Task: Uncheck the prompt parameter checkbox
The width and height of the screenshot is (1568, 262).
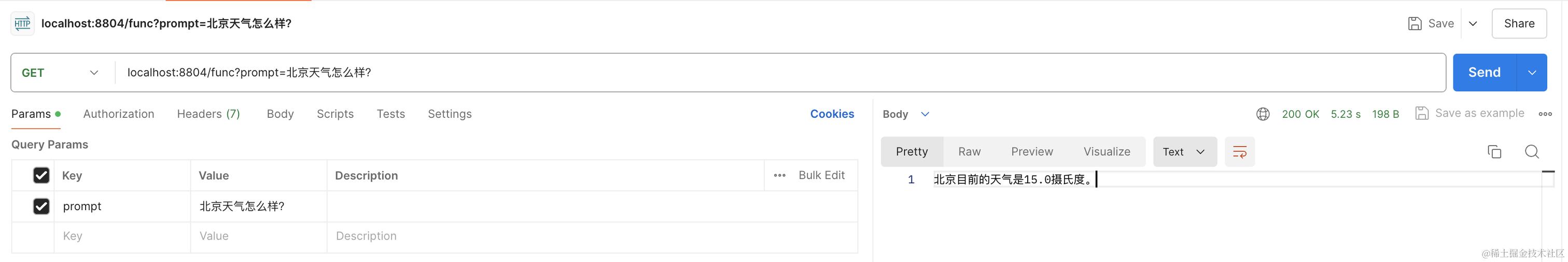Action: (x=41, y=206)
